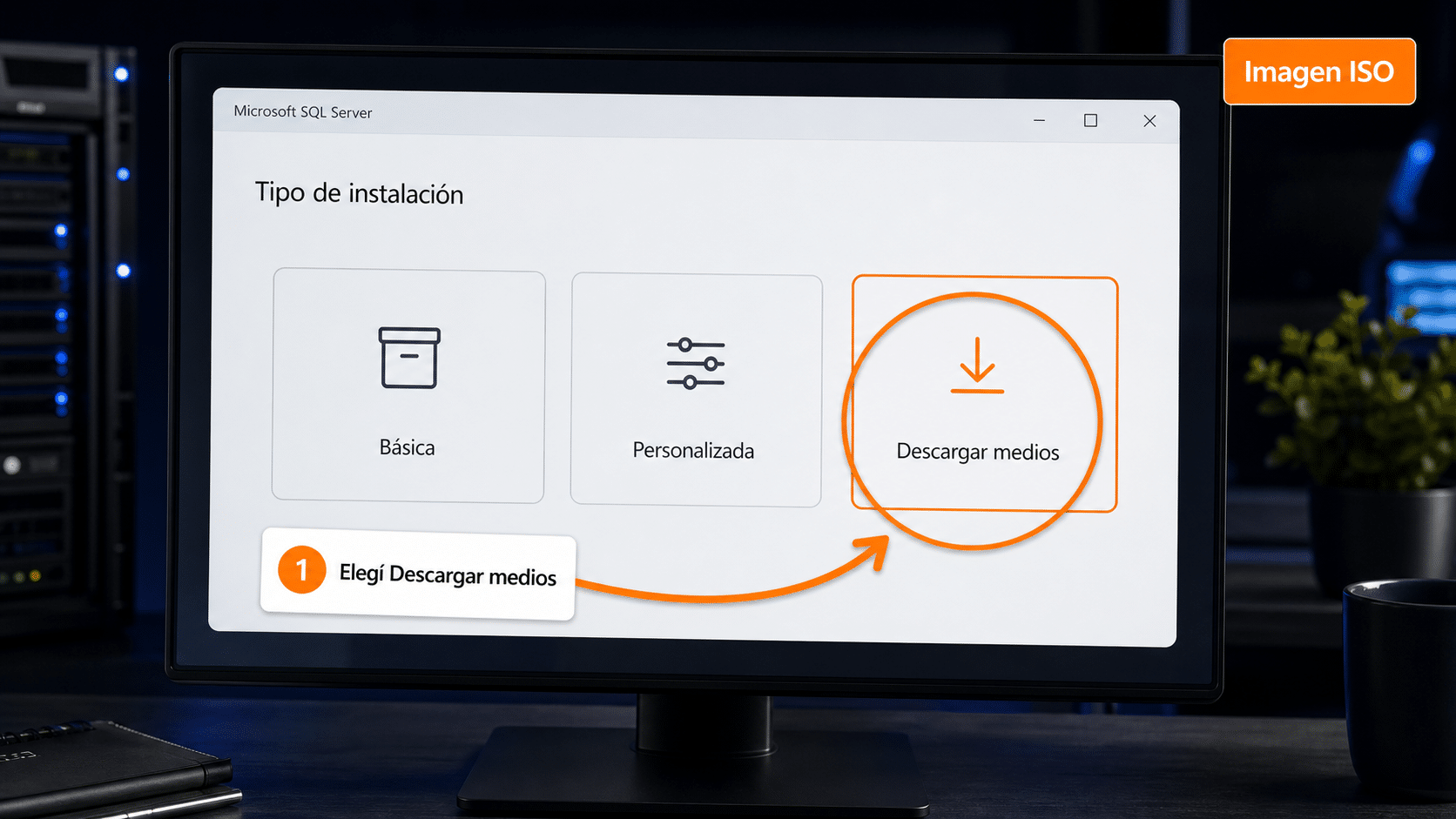
Task: Click the 'Personalizada' label text
Action: coord(693,451)
